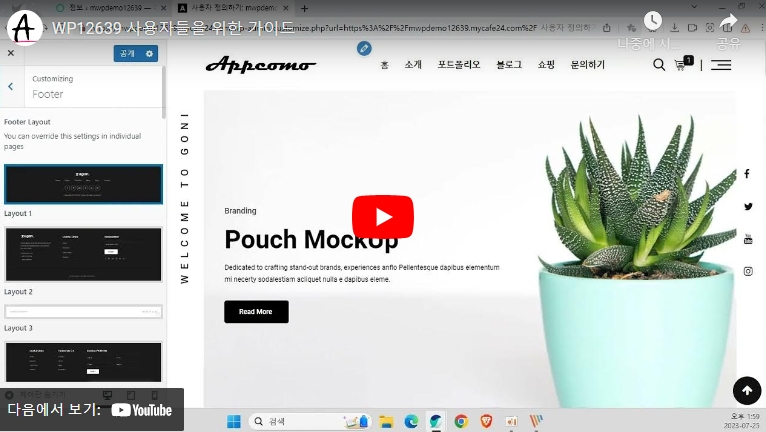
Task: Open the Twitter social icon
Action: pyautogui.click(x=748, y=206)
